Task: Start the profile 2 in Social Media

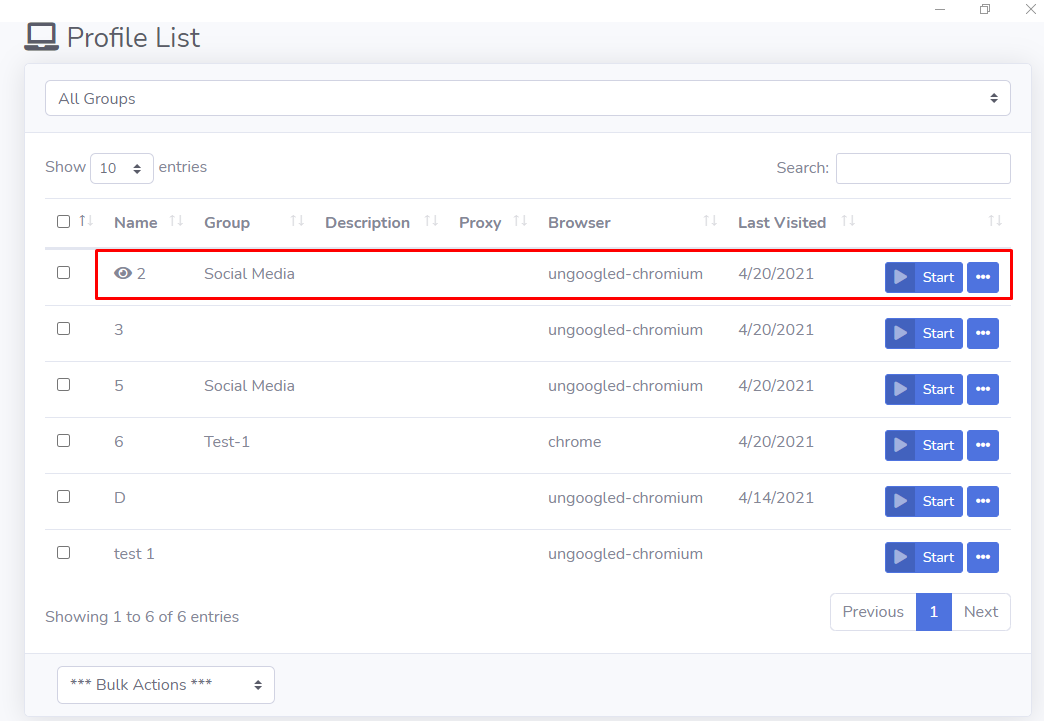Action: point(923,277)
